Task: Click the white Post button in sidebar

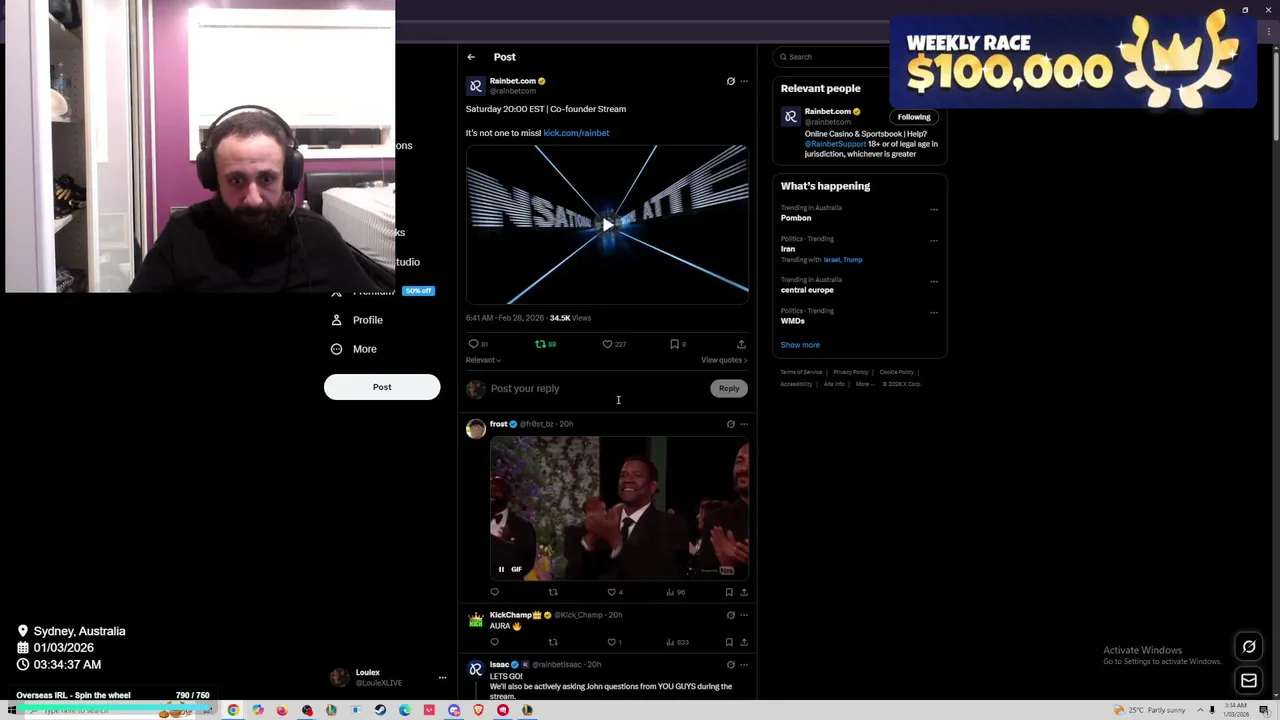Action: click(382, 387)
